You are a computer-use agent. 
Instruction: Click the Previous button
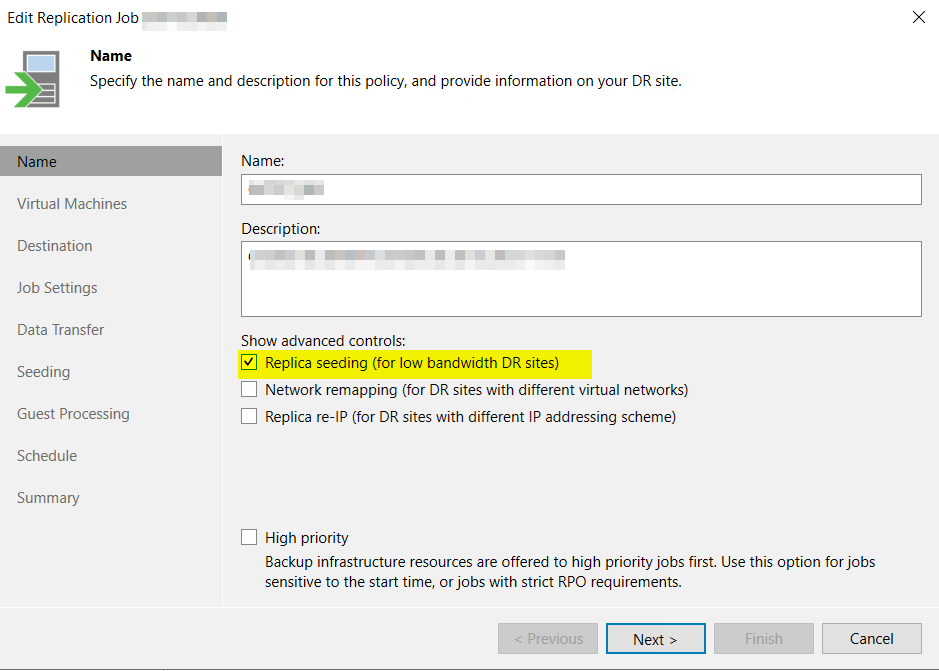[548, 639]
